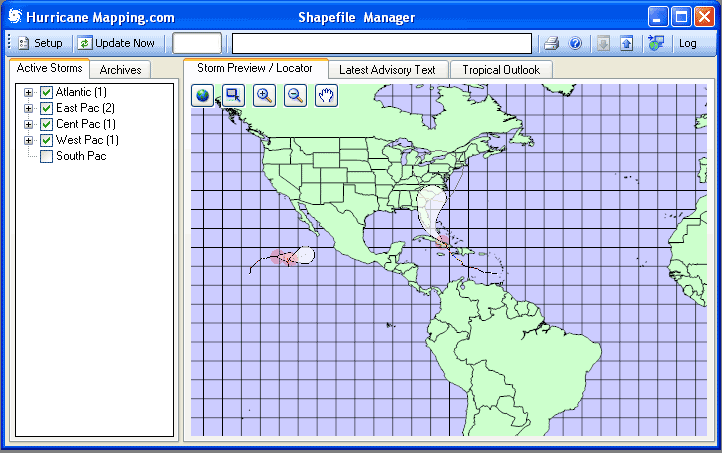Switch to the Active Storms tab
Viewport: 722px width, 453px height.
point(49,68)
